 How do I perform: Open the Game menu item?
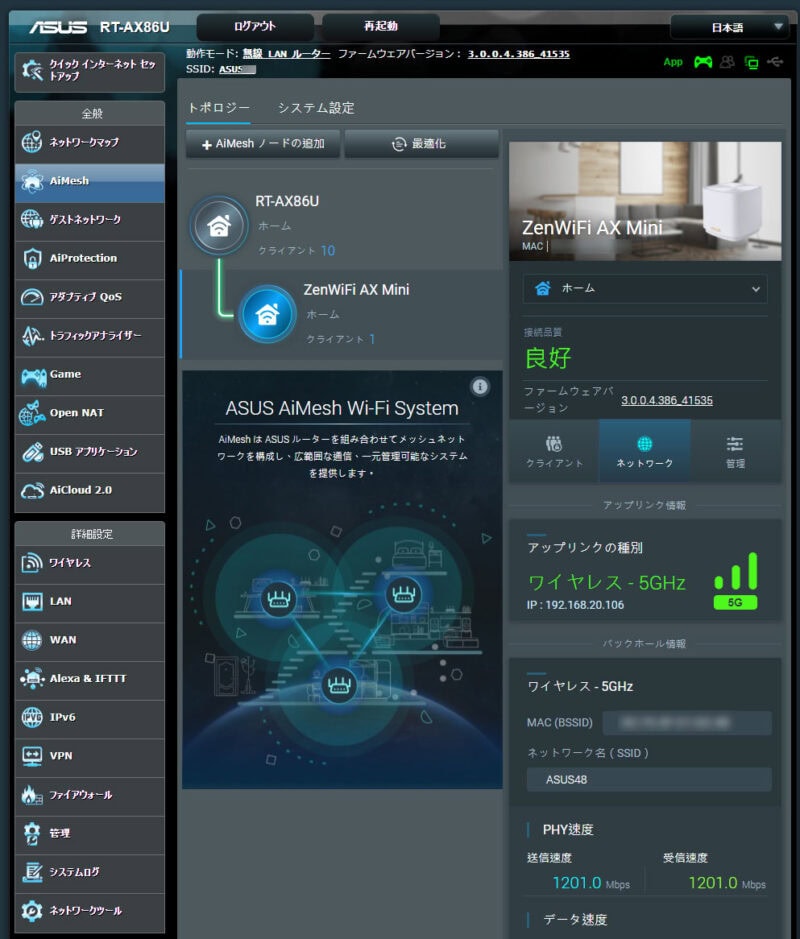coord(90,374)
